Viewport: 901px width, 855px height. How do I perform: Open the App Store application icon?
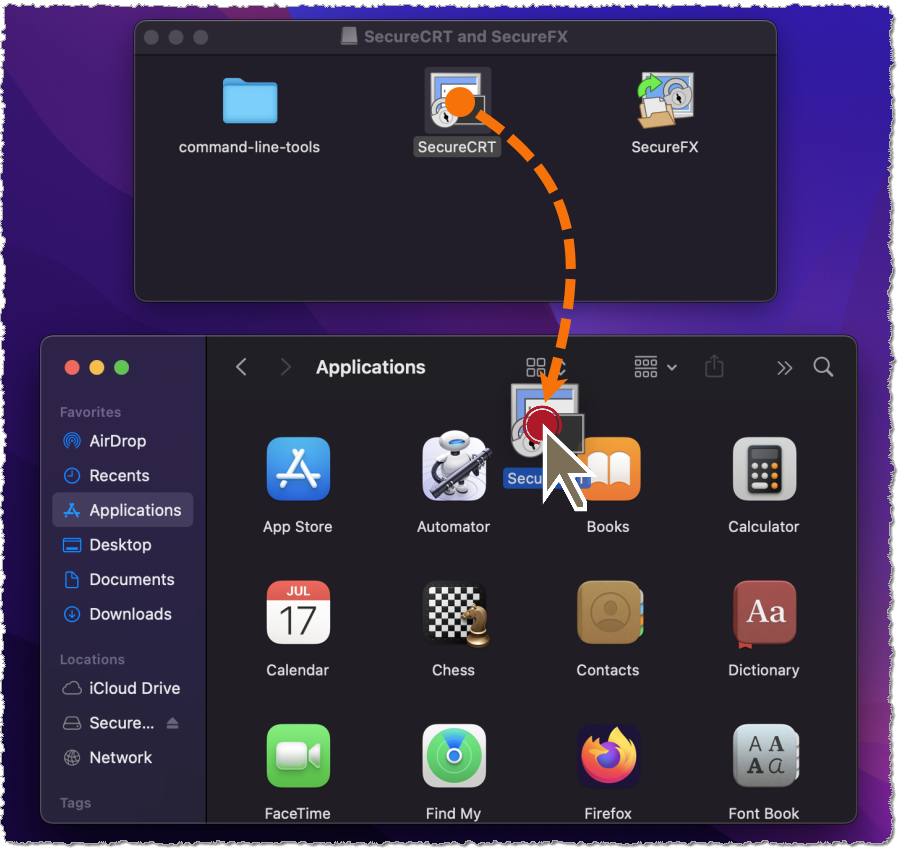click(298, 469)
